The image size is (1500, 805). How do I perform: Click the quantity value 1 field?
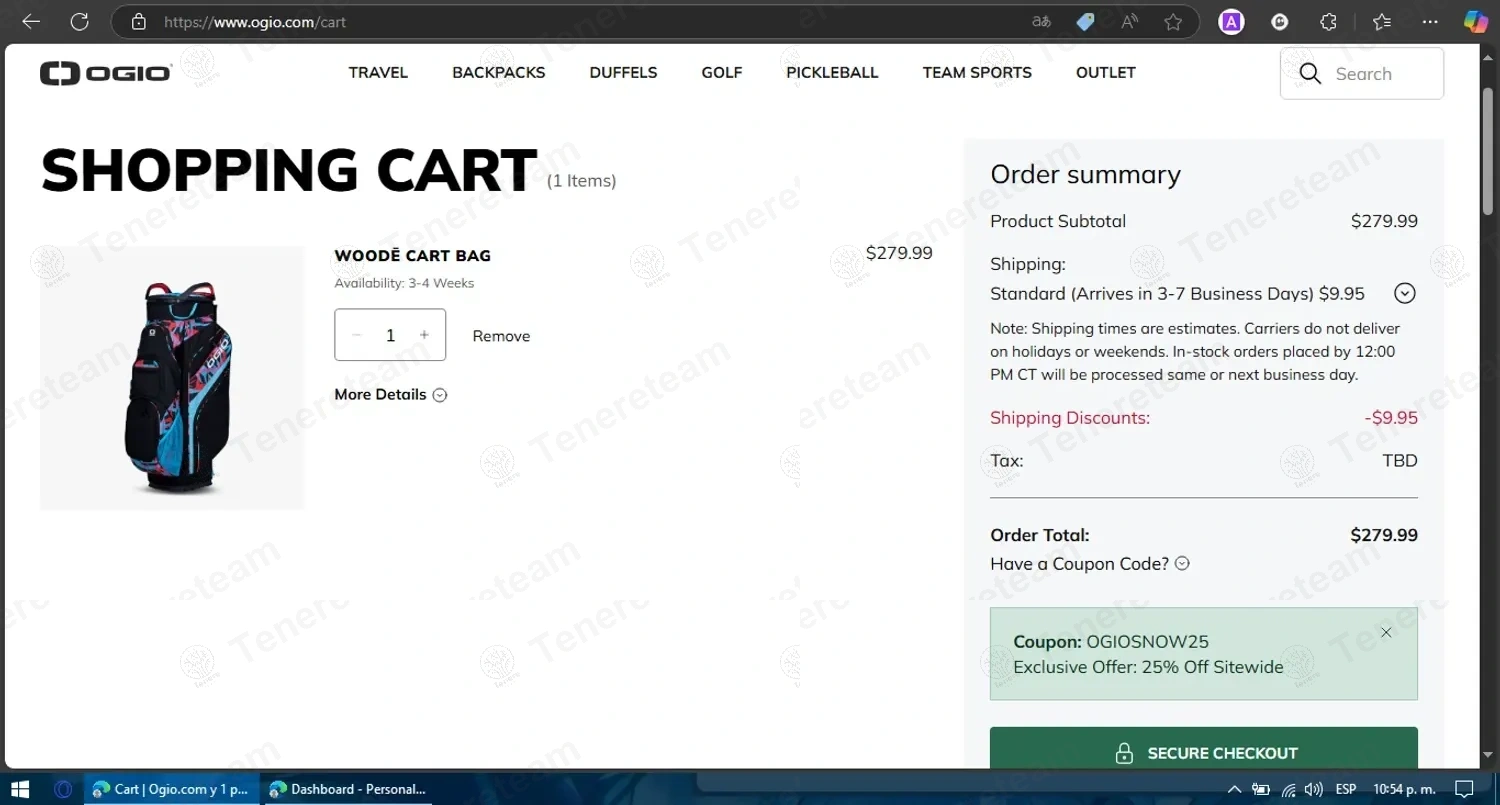390,335
